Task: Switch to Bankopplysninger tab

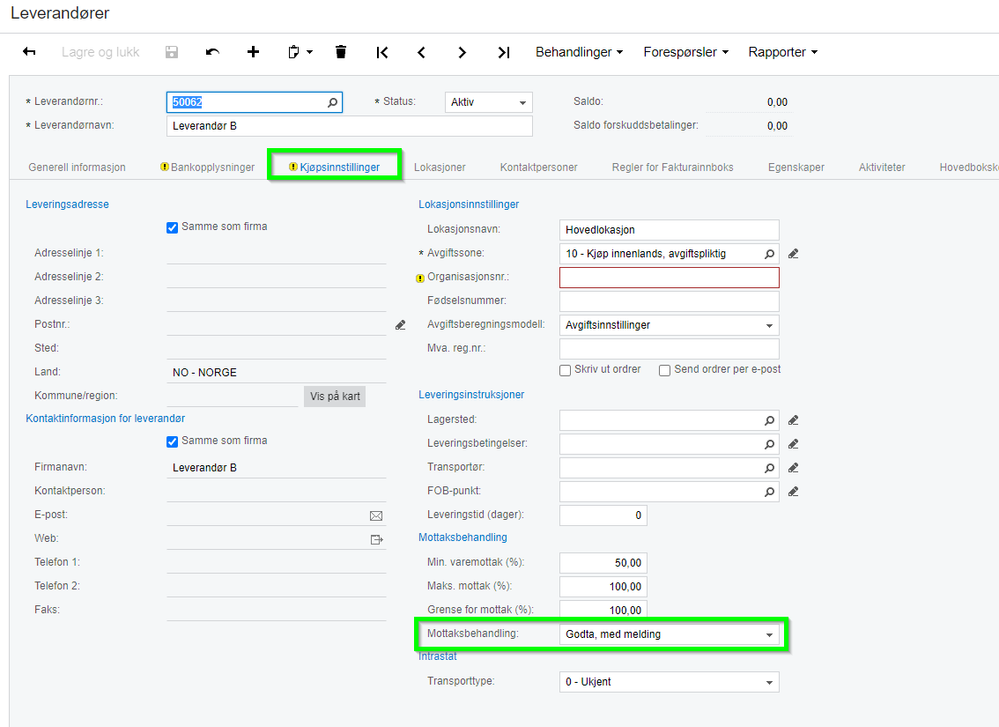Action: pos(208,167)
